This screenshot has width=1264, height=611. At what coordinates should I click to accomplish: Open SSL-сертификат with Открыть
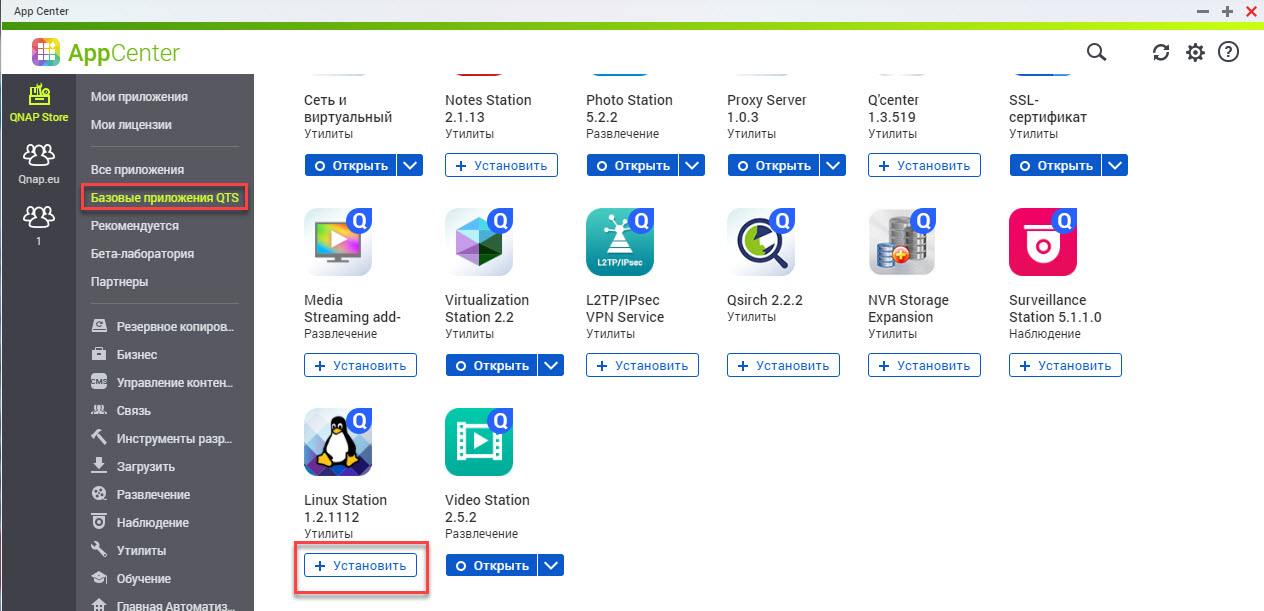[x=1055, y=165]
